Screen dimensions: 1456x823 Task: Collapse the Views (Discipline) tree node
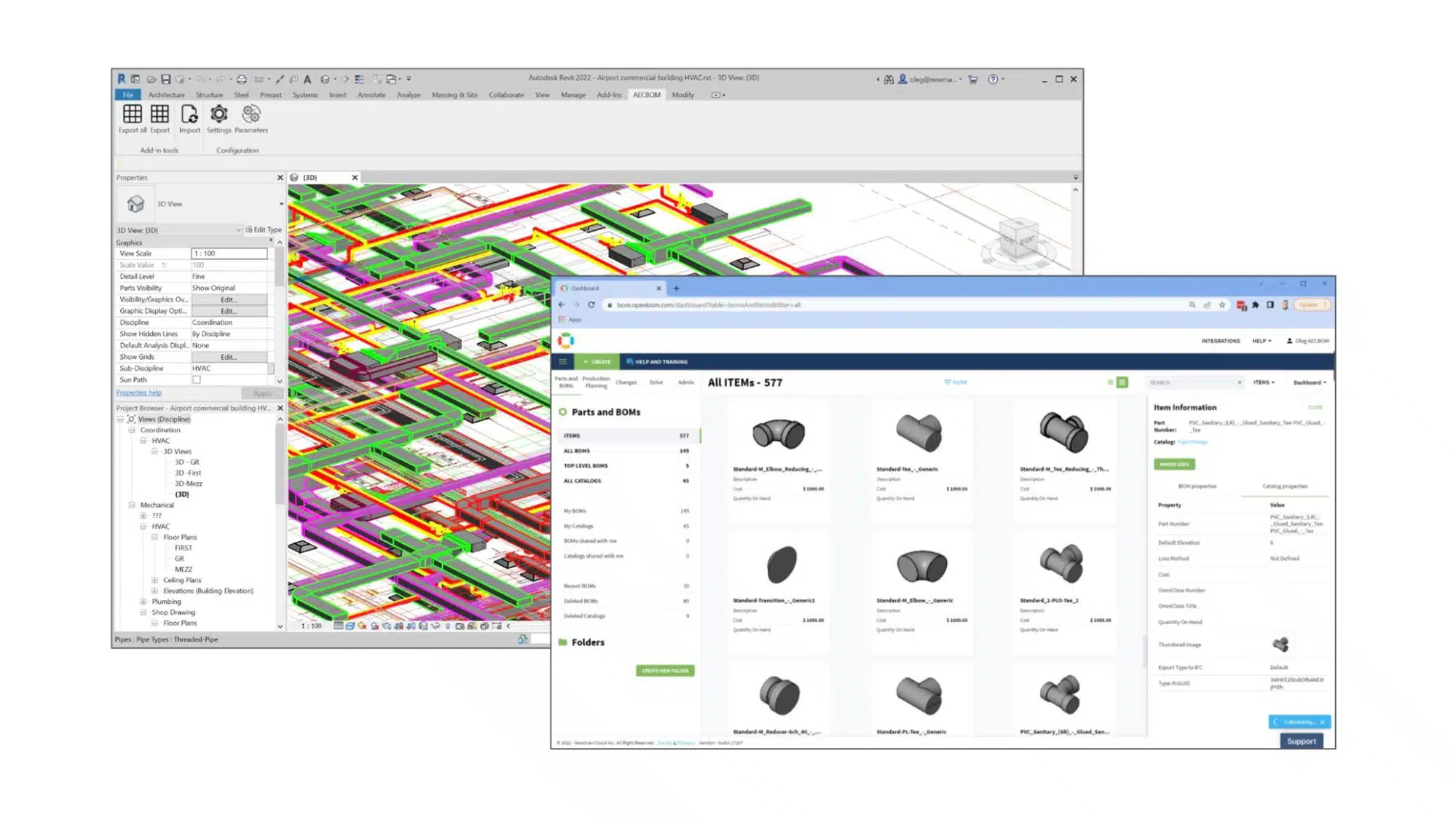[121, 420]
